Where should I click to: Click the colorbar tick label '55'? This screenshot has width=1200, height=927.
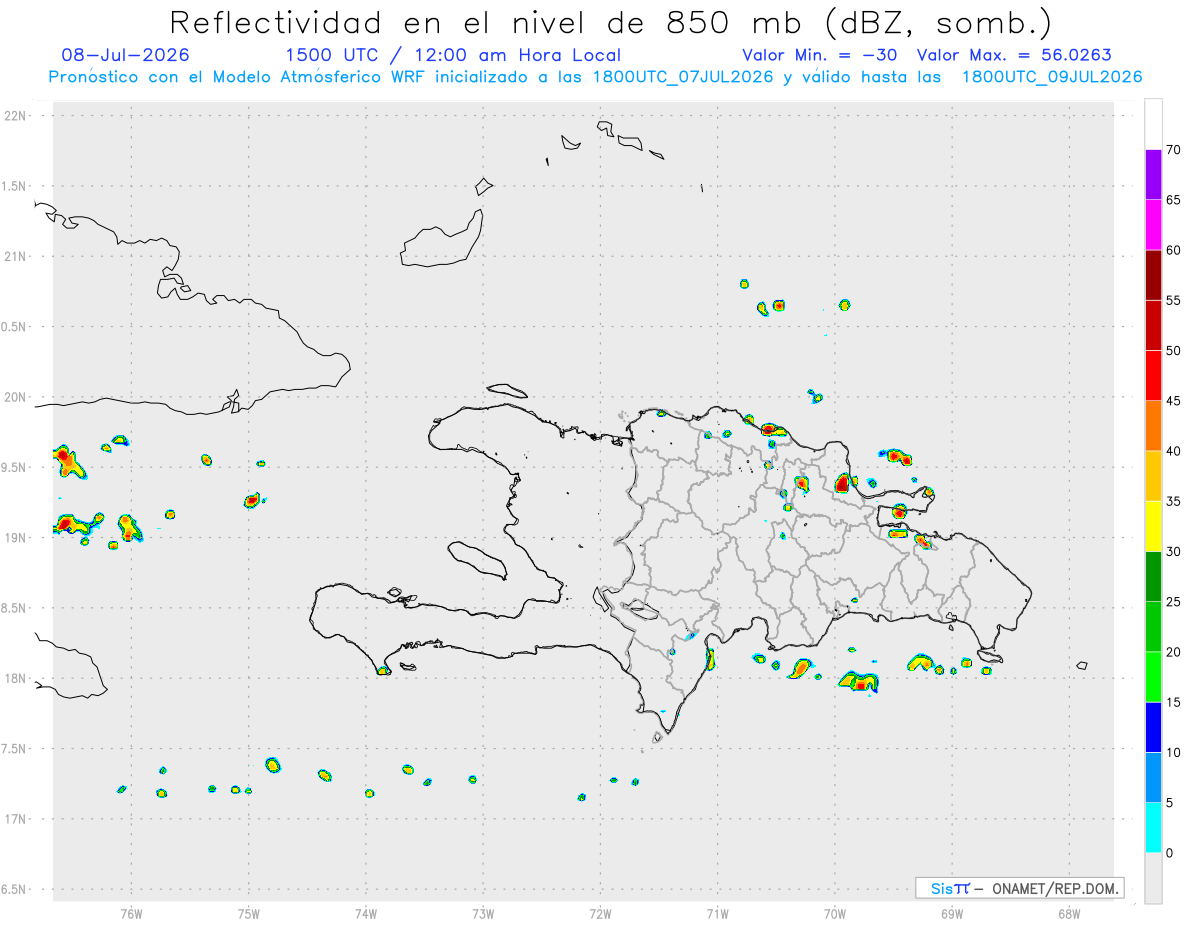coord(1174,300)
